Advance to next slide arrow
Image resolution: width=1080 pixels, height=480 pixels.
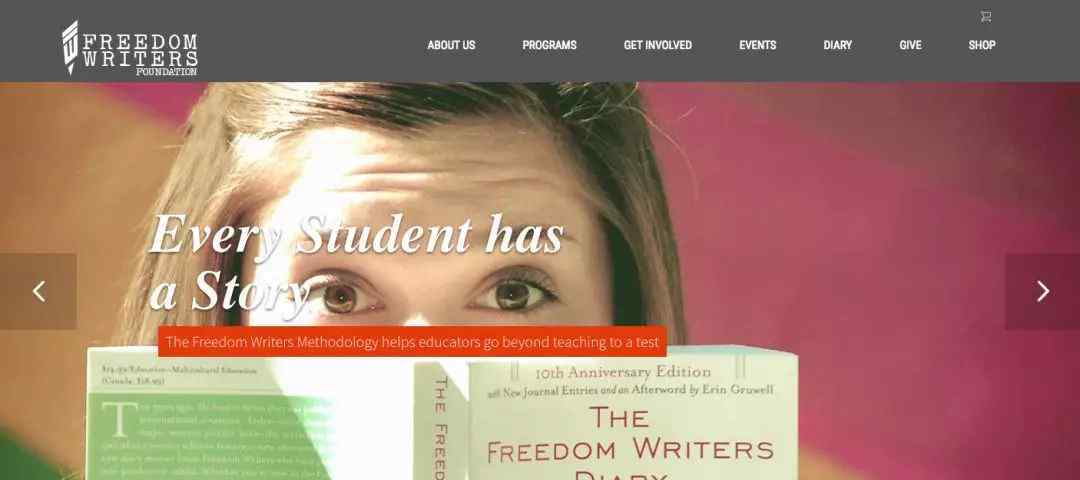tap(1042, 291)
